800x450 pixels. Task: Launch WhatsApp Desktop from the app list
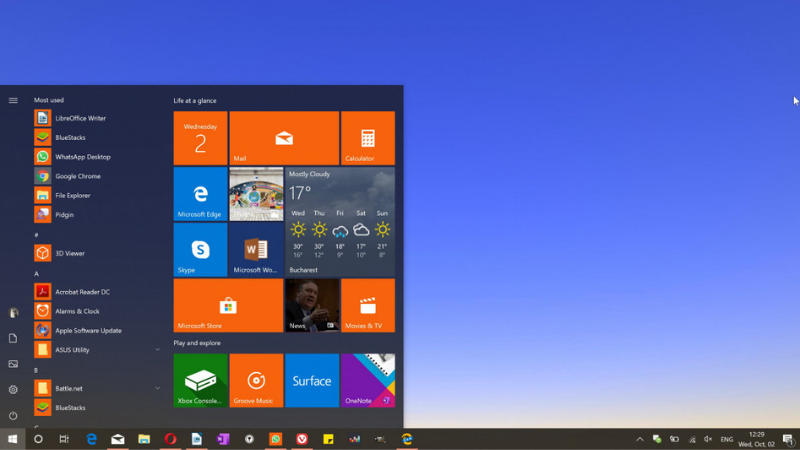(x=97, y=157)
